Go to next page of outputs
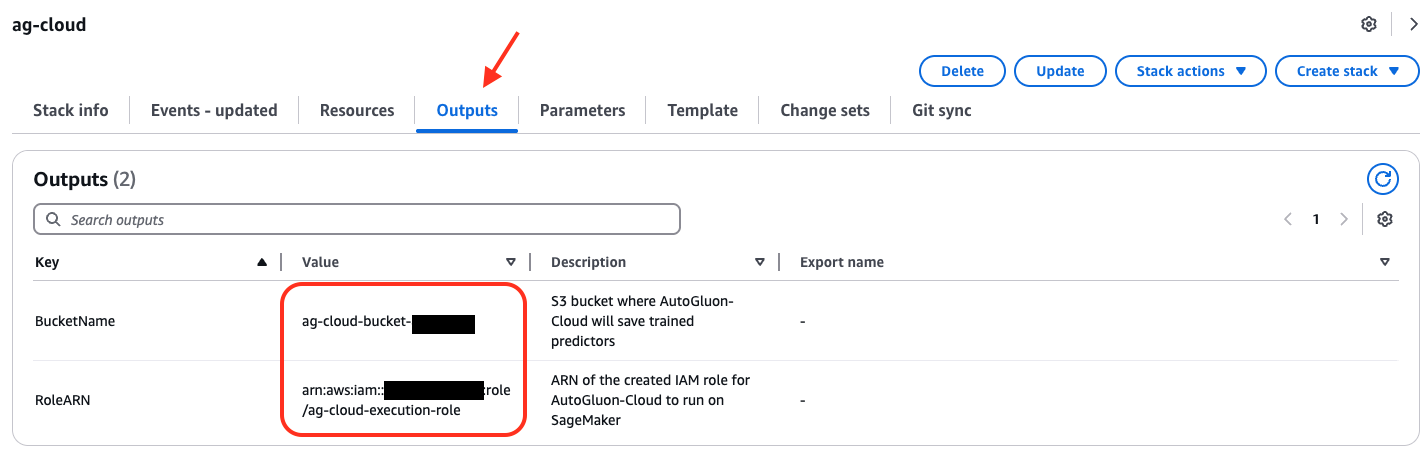 pyautogui.click(x=1344, y=219)
